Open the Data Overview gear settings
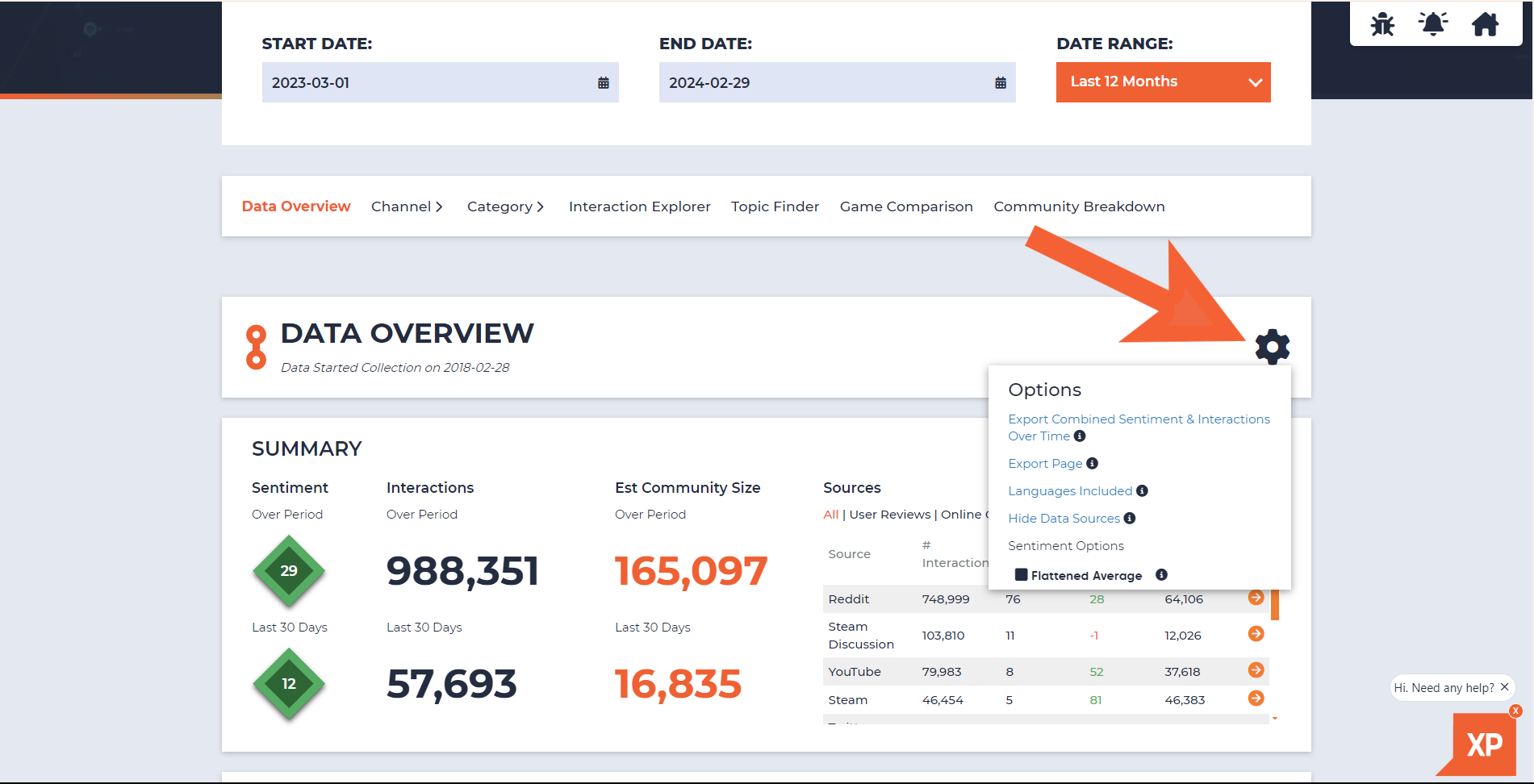1534x784 pixels. [1273, 347]
